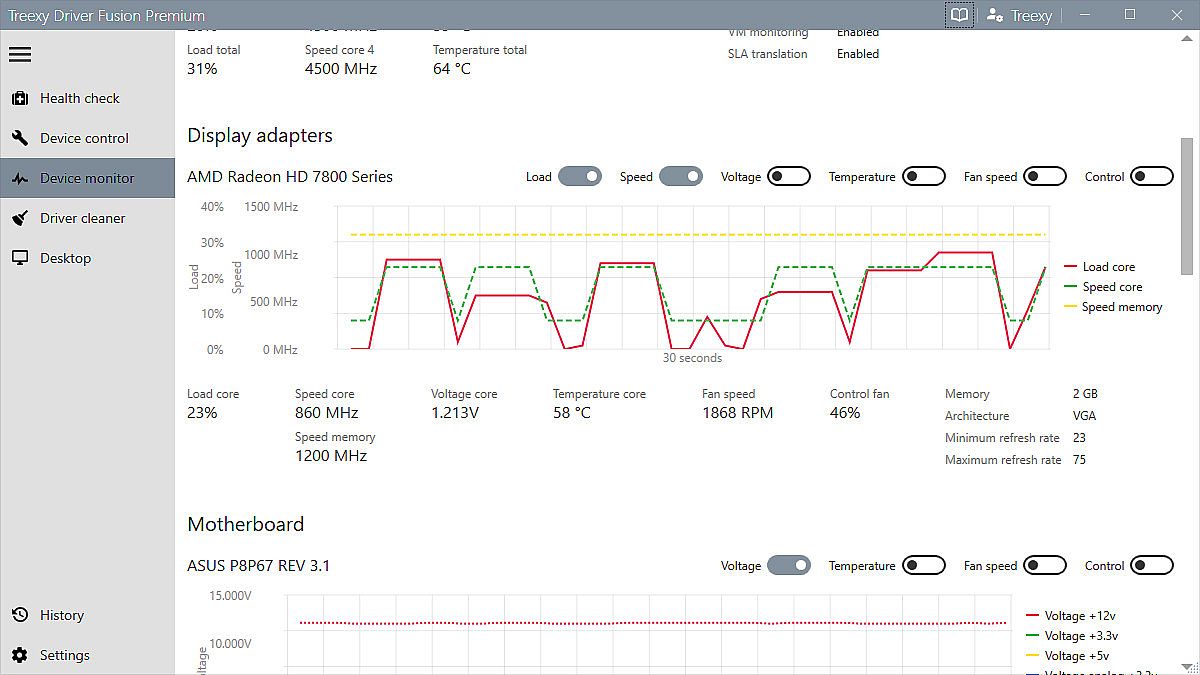This screenshot has width=1200, height=675.
Task: Open Driver cleaner section
Action: 87,218
